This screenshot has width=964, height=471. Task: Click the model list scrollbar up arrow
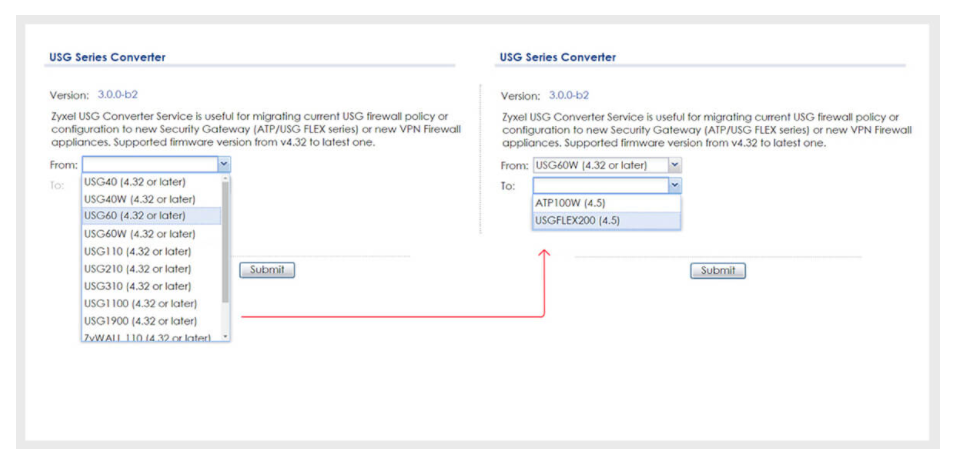(225, 179)
